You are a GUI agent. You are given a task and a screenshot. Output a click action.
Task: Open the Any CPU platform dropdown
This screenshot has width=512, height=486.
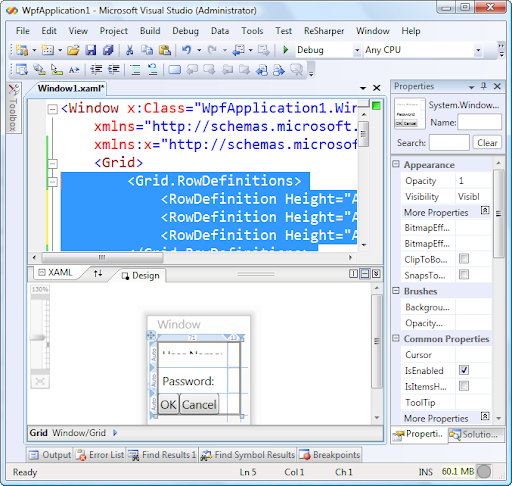point(478,50)
